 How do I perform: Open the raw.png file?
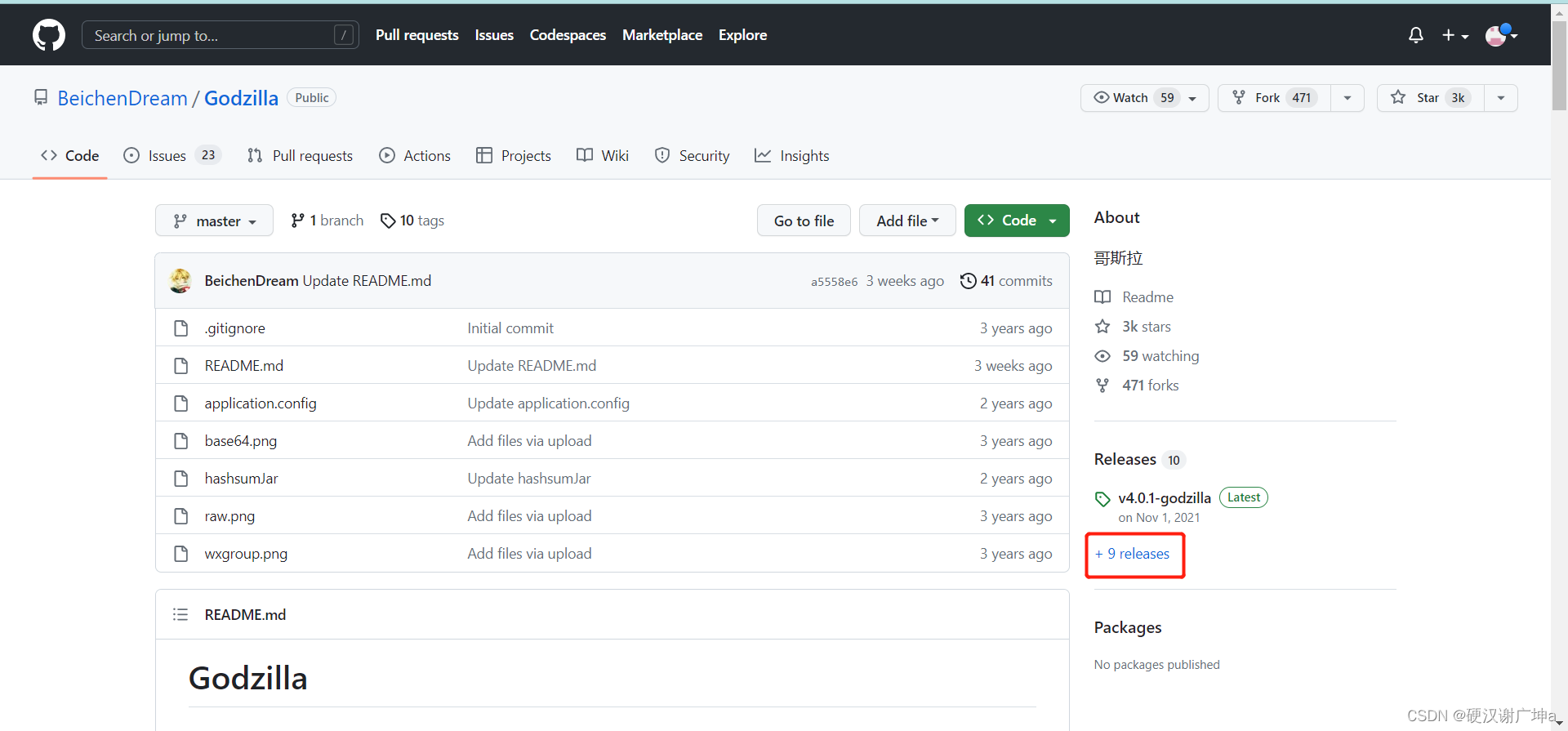(x=229, y=516)
